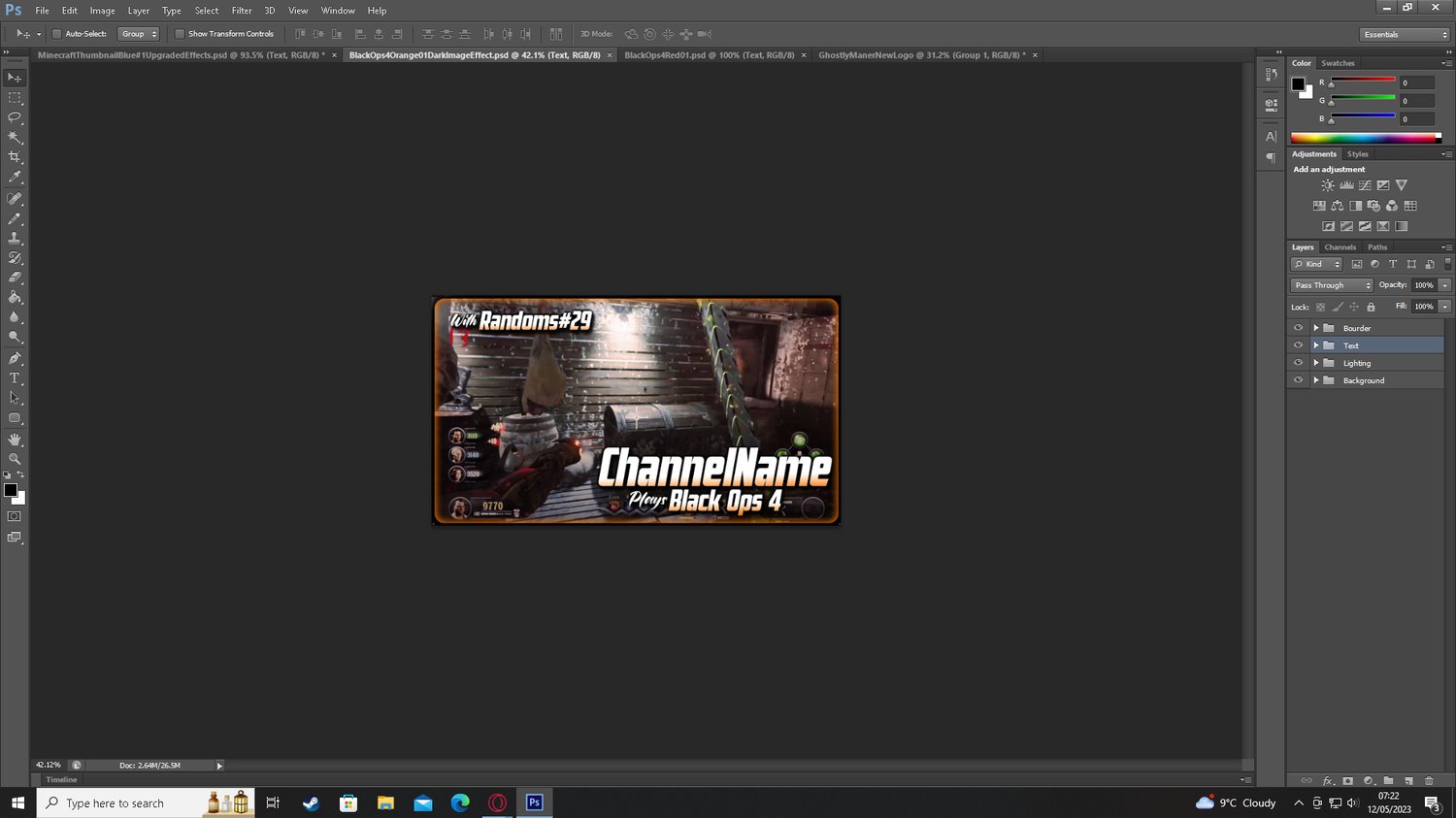
Task: Create a new group in Layers panel
Action: [1388, 781]
